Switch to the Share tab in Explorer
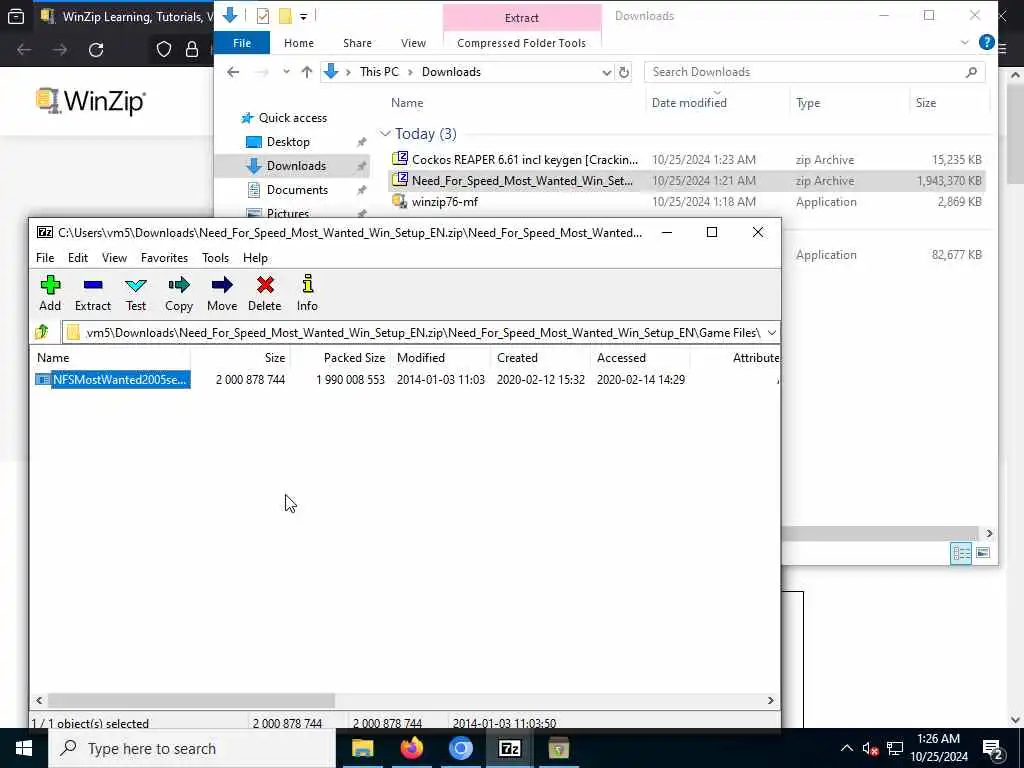 click(x=357, y=42)
